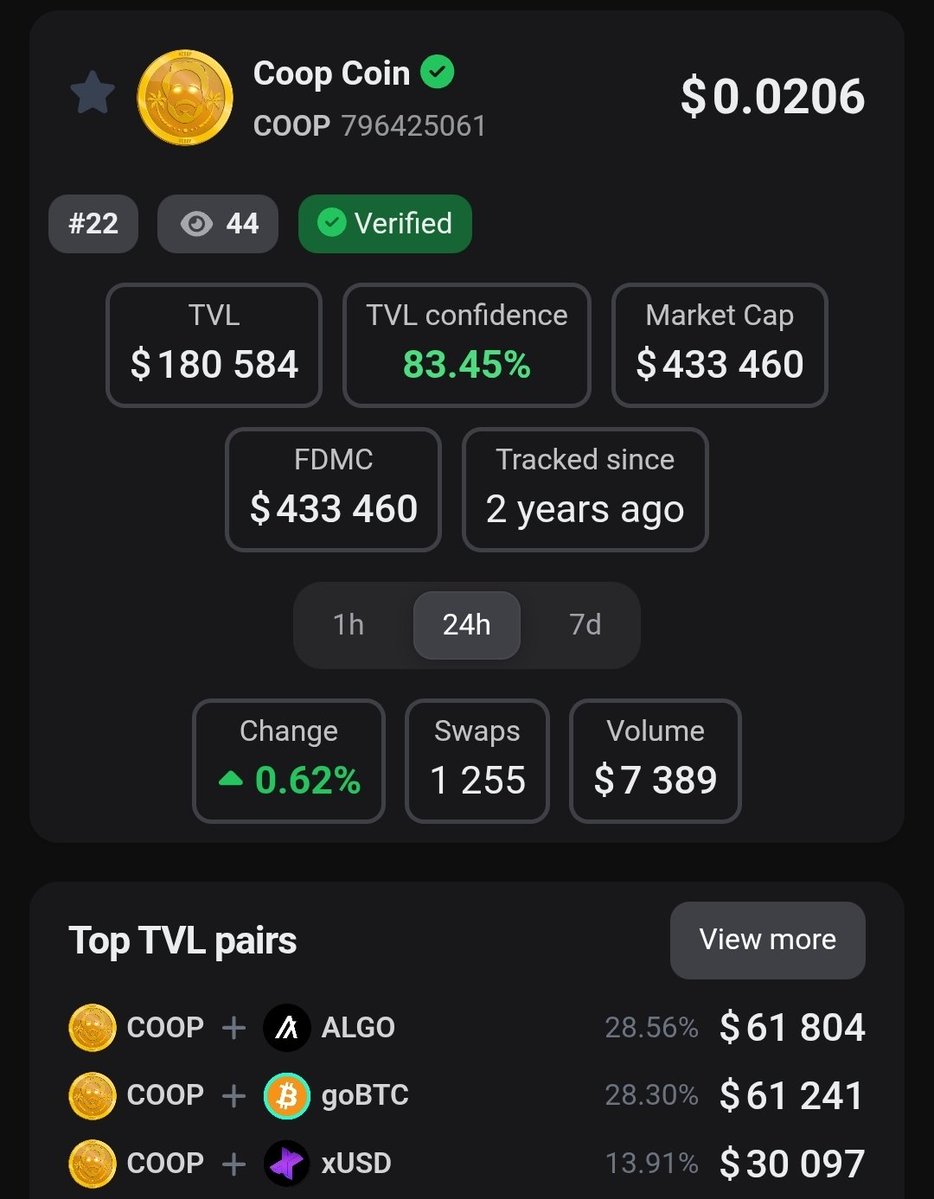Image resolution: width=934 pixels, height=1199 pixels.
Task: Toggle the favorite star for Coop Coin
Action: click(93, 93)
